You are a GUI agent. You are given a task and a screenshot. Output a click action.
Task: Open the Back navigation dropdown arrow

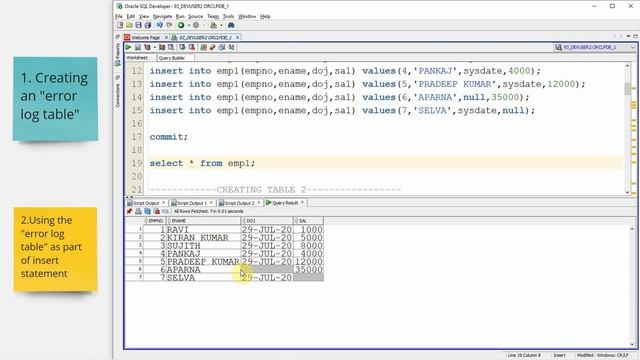pyautogui.click(x=188, y=25)
